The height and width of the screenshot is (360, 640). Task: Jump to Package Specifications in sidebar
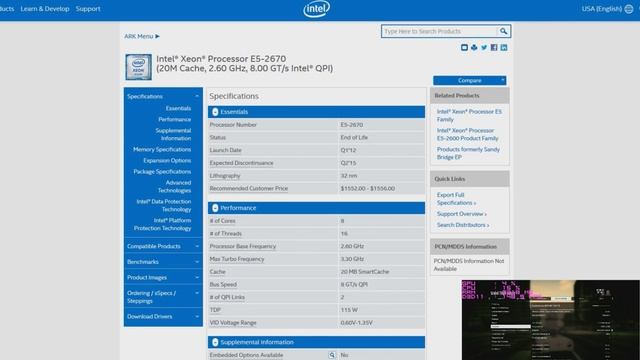pos(162,171)
